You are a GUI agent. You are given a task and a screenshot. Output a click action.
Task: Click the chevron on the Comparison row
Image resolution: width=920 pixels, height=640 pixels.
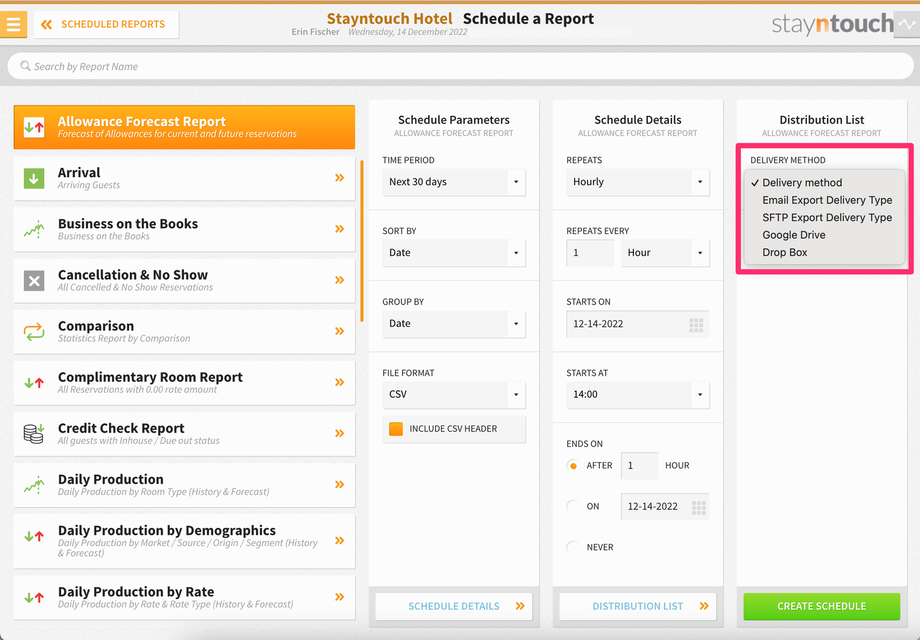point(339,331)
